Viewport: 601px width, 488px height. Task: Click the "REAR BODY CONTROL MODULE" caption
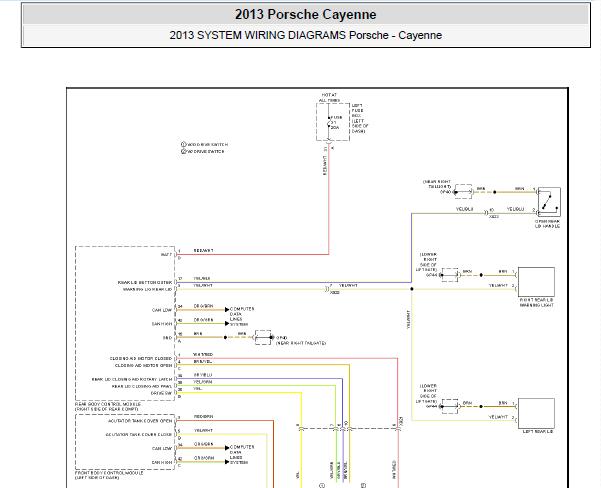[x=108, y=407]
